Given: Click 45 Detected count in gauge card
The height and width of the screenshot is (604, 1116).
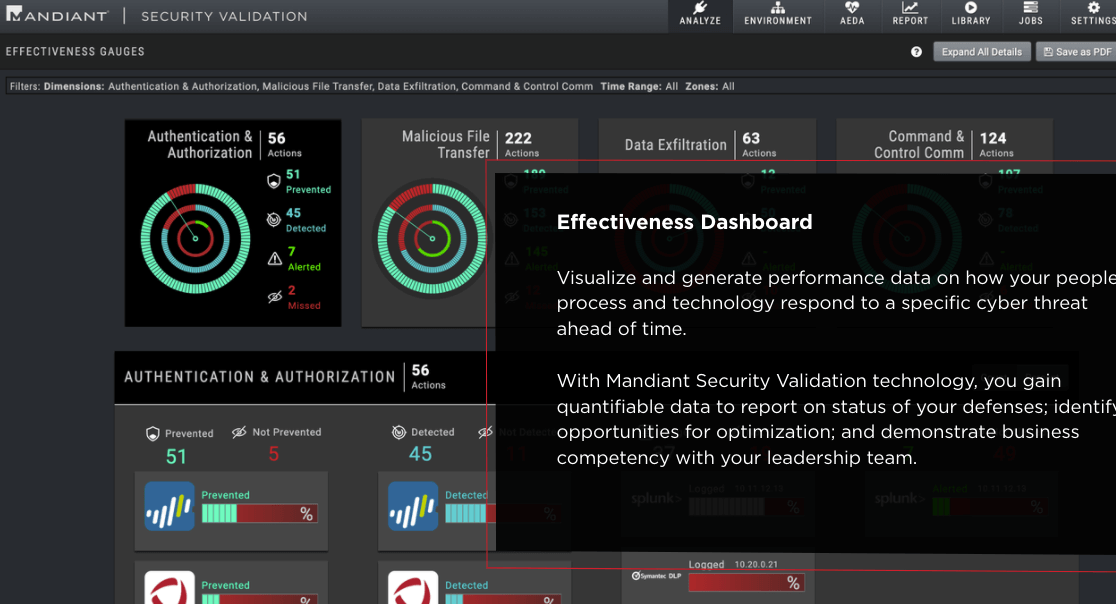Looking at the screenshot, I should tap(306, 220).
